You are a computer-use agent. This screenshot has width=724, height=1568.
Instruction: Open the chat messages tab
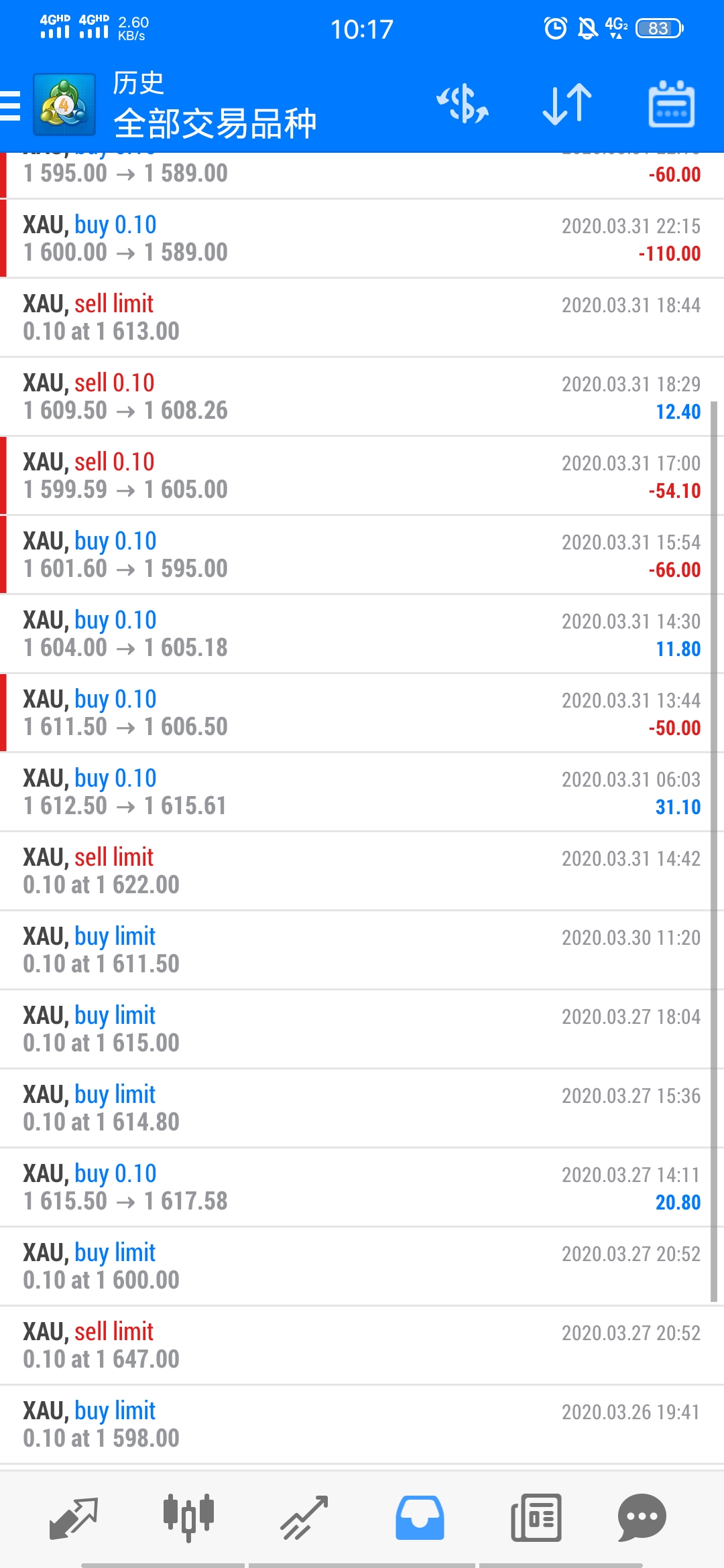tap(642, 1518)
